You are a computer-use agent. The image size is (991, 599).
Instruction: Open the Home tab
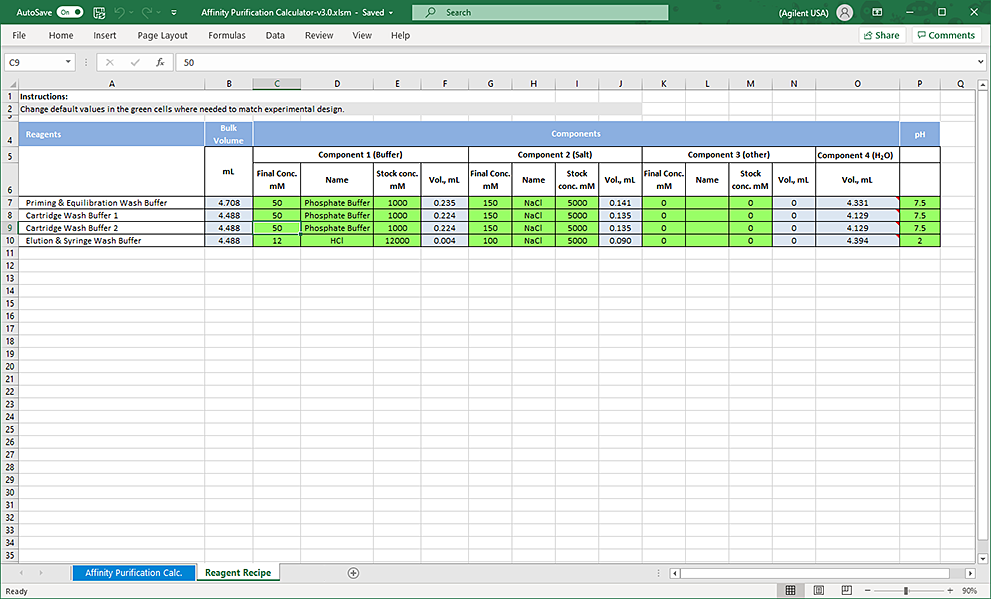pyautogui.click(x=61, y=35)
